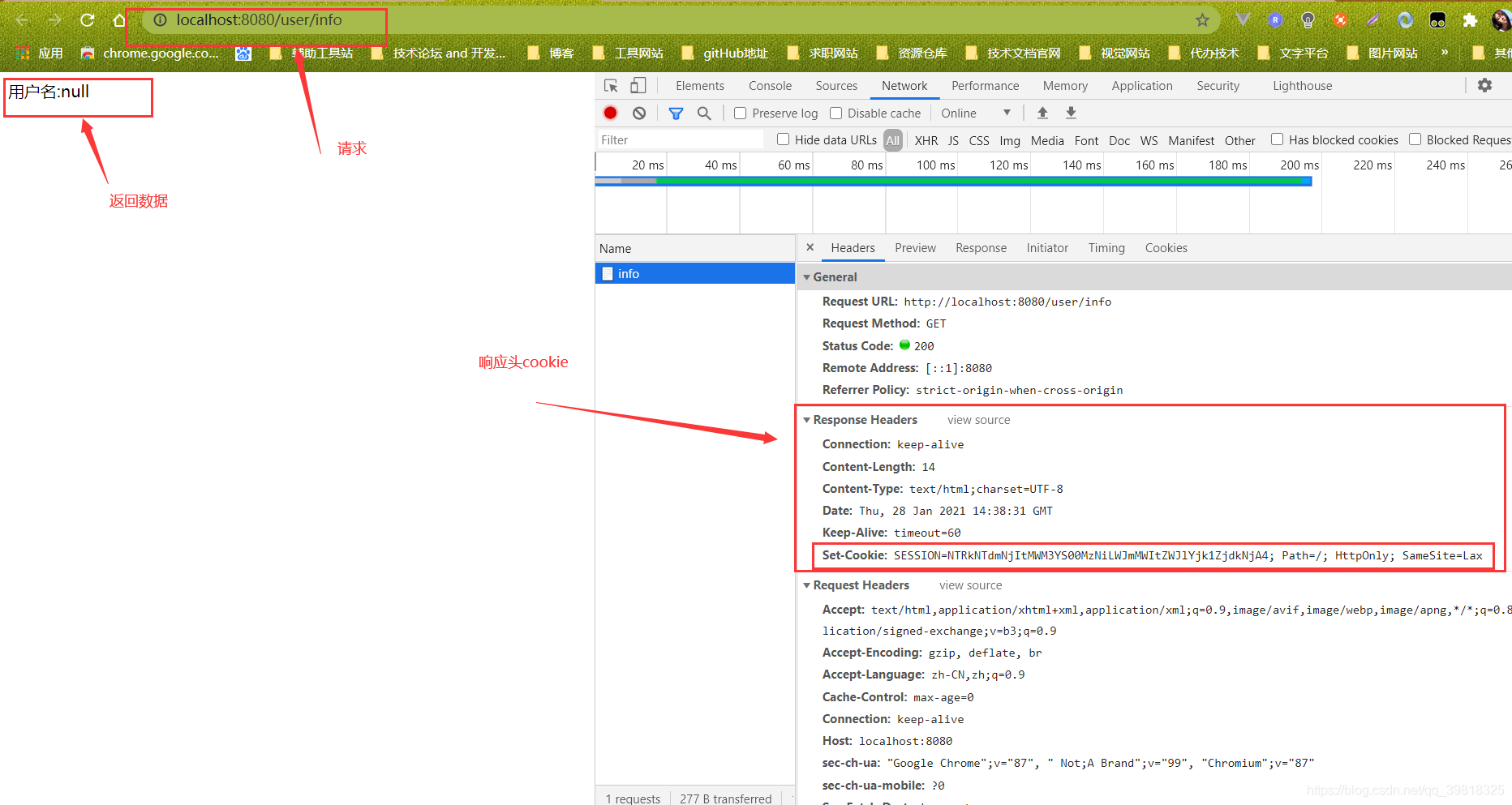
Task: Open the chrome.google.co... bookmark
Action: [150, 53]
